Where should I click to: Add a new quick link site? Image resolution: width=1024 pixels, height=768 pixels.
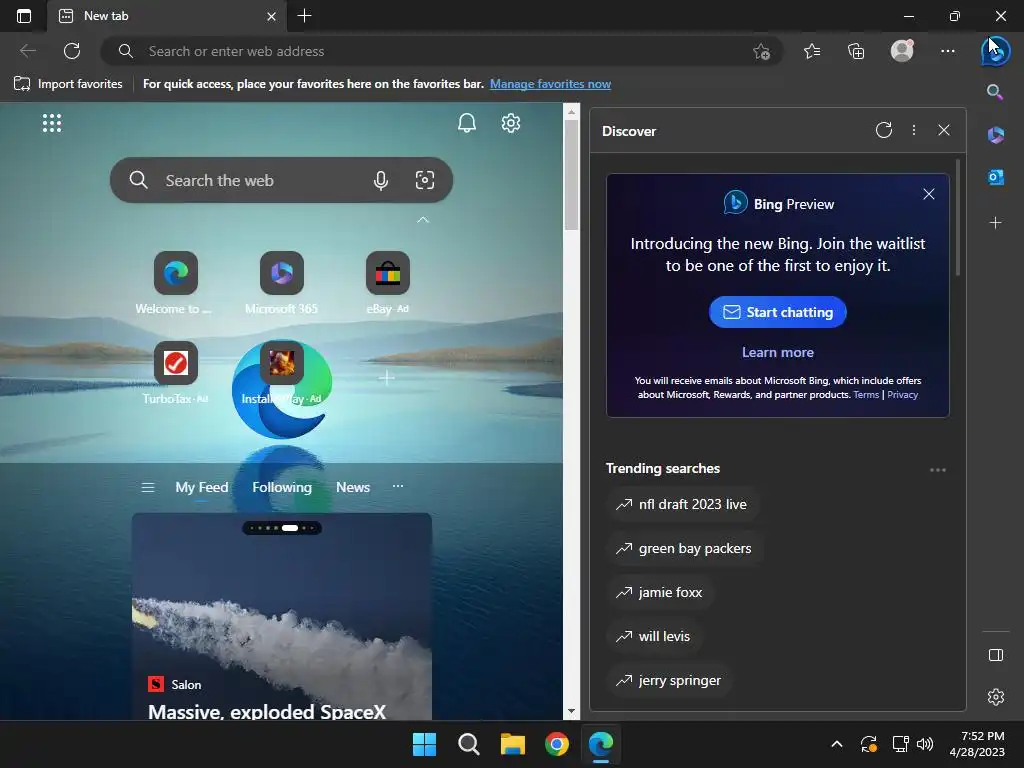[x=387, y=377]
